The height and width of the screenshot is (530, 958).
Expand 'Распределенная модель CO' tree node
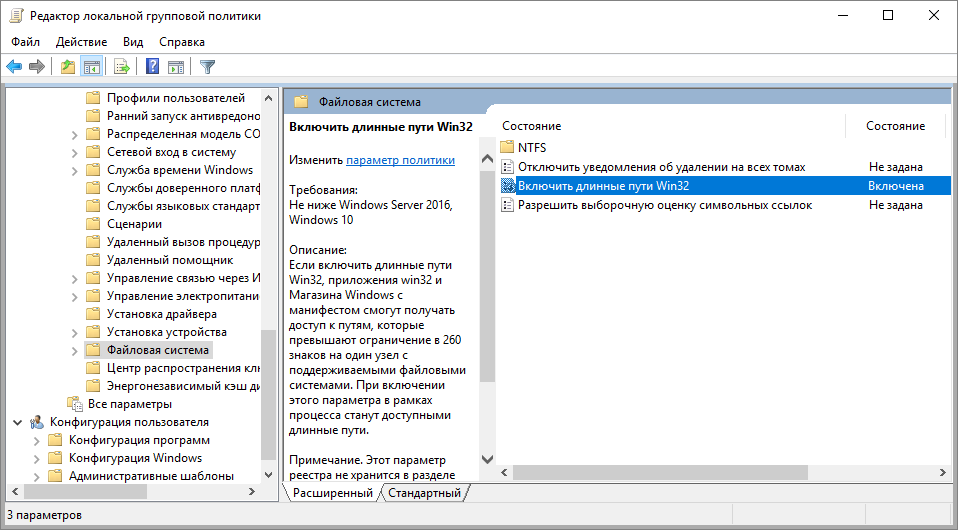75,134
